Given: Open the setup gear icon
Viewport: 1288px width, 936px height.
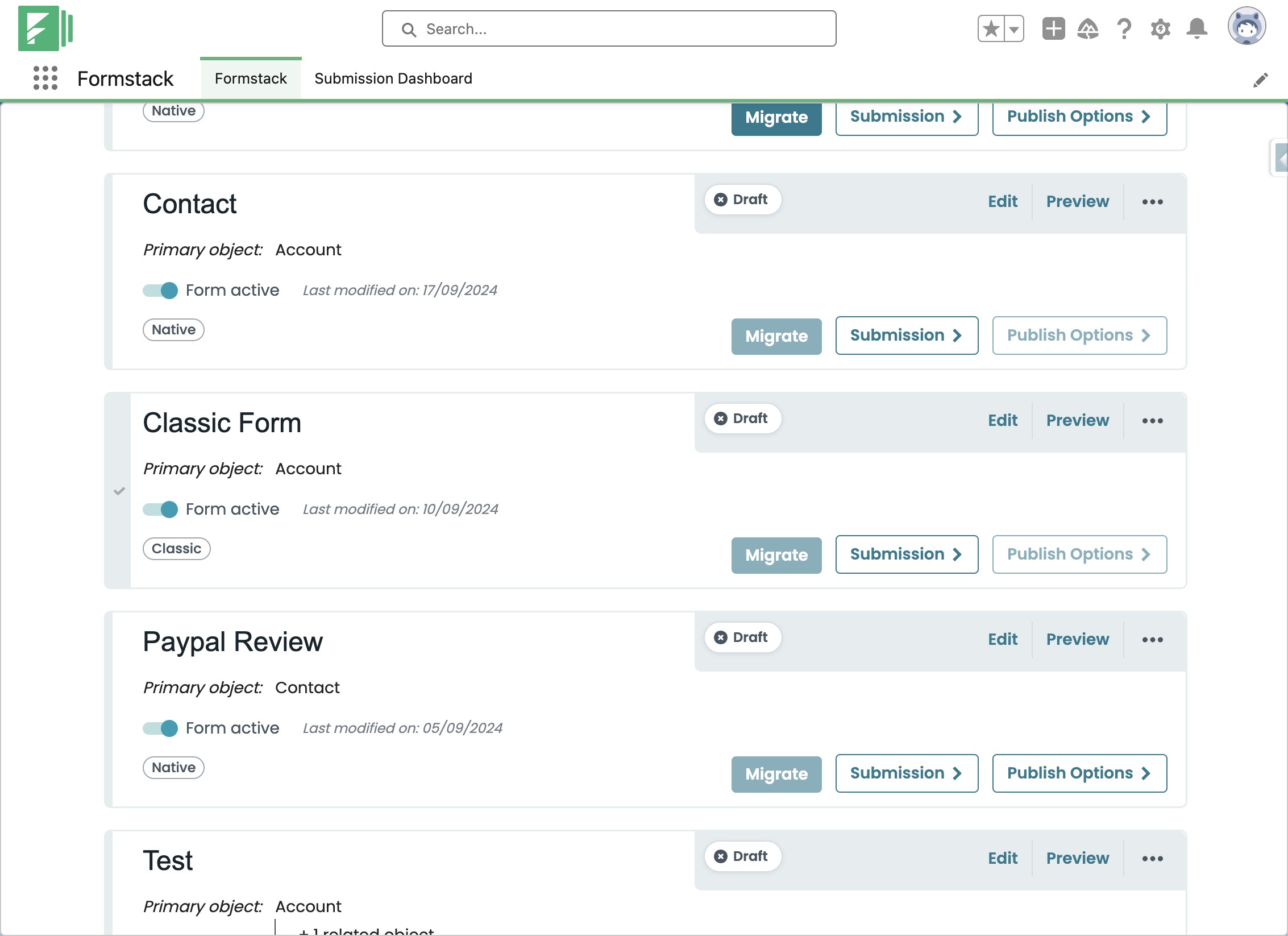Looking at the screenshot, I should (1160, 28).
